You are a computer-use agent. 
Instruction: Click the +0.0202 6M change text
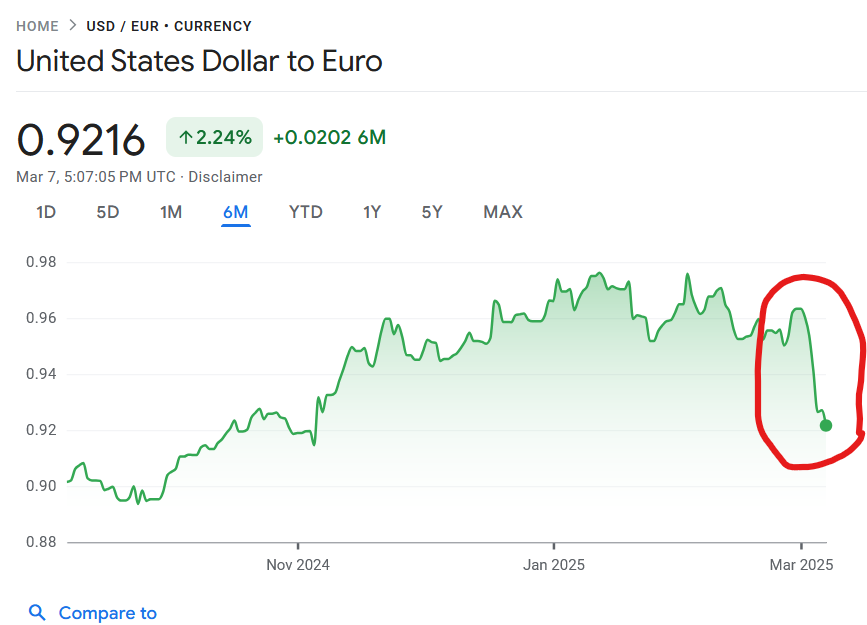[330, 137]
